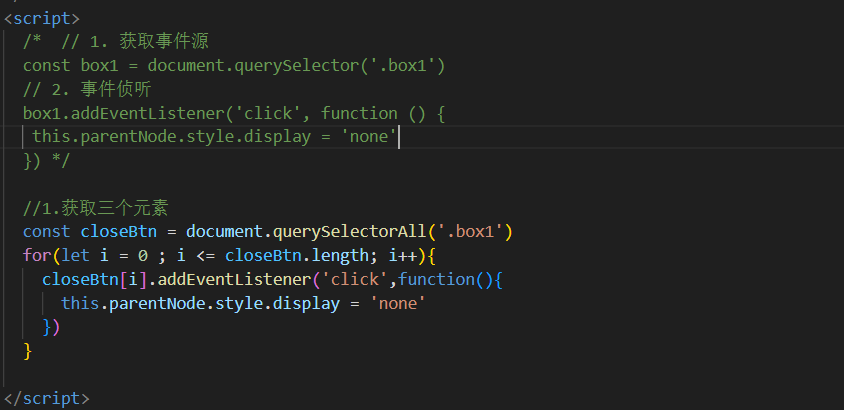Click the commented 'this.parentNode.style.display' line with cursor
844x410 pixels.
tap(215, 137)
